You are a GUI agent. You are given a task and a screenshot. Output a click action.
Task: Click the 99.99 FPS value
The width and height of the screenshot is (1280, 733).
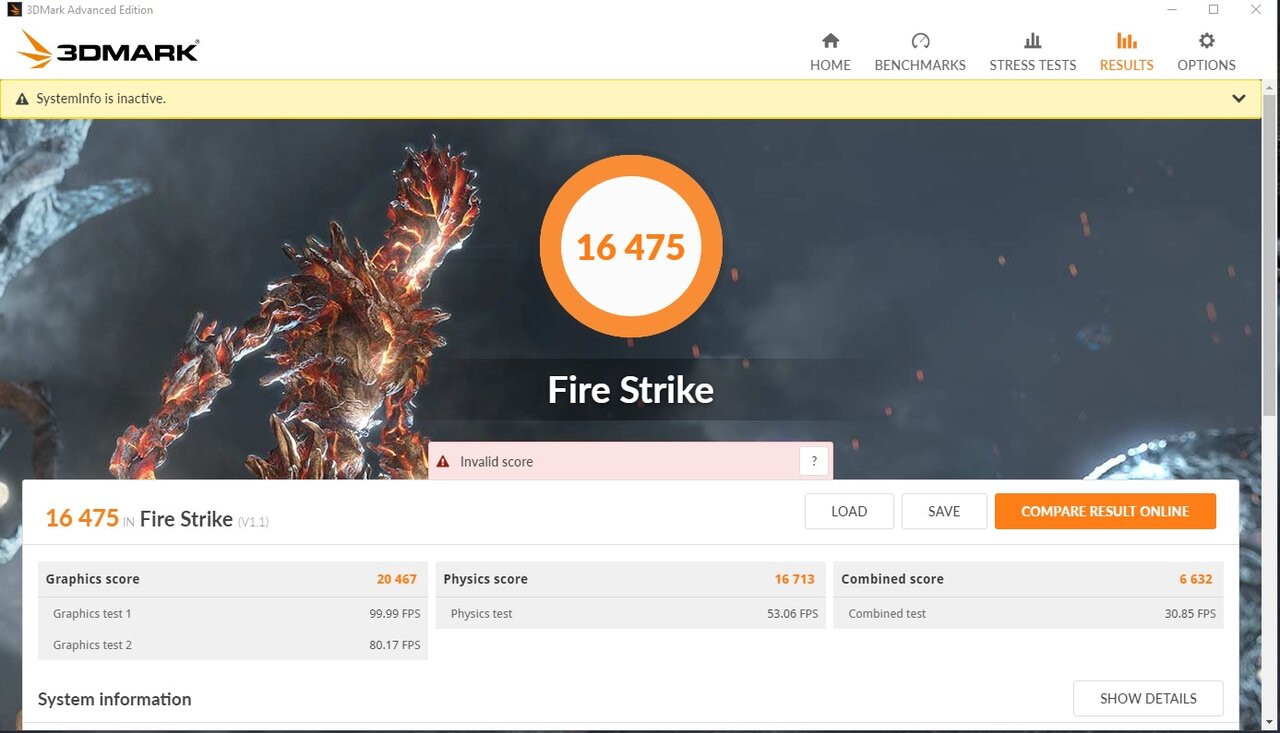(395, 614)
